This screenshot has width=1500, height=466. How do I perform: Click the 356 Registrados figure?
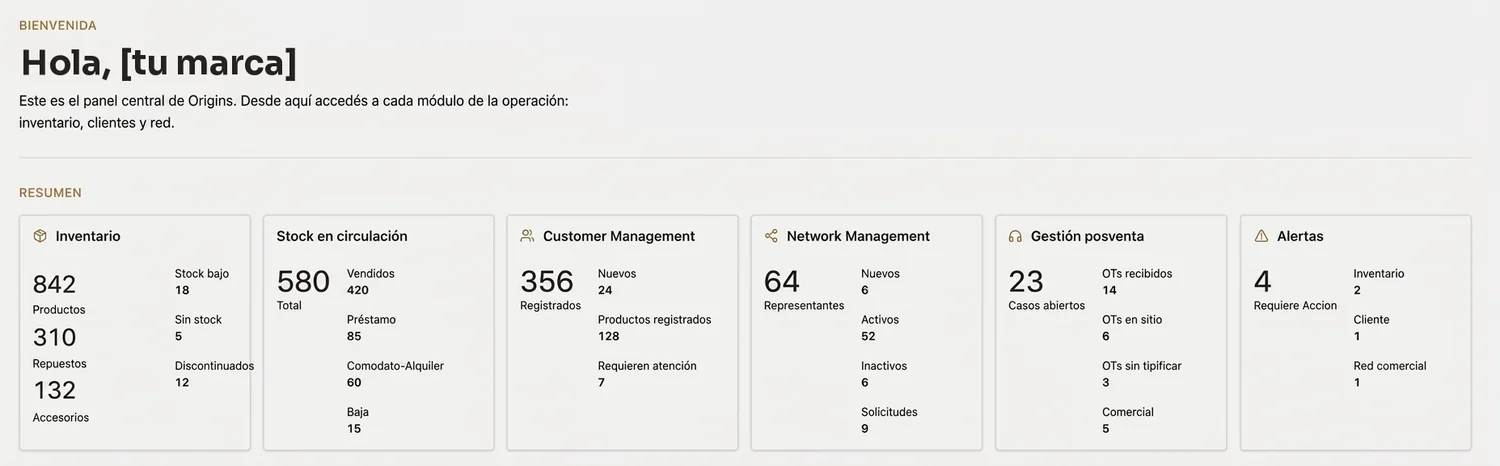(547, 282)
